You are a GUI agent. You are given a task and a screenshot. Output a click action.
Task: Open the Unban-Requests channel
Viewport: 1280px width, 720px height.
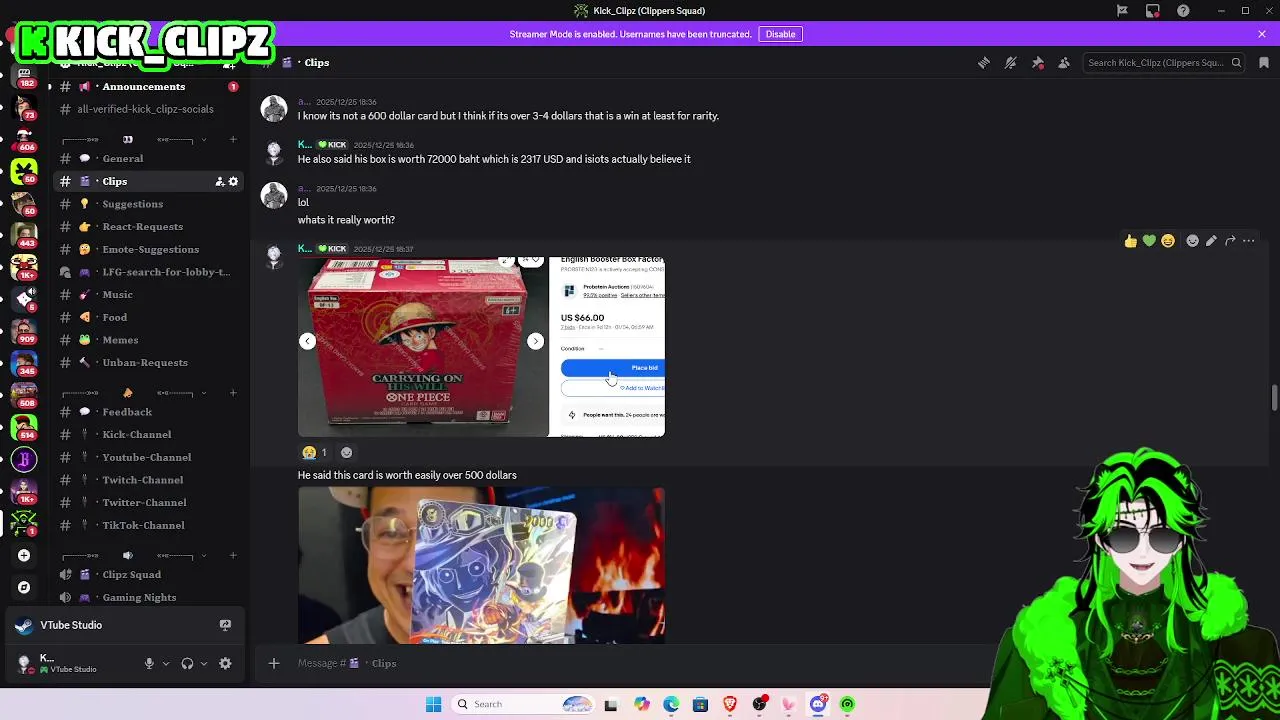[x=144, y=363]
